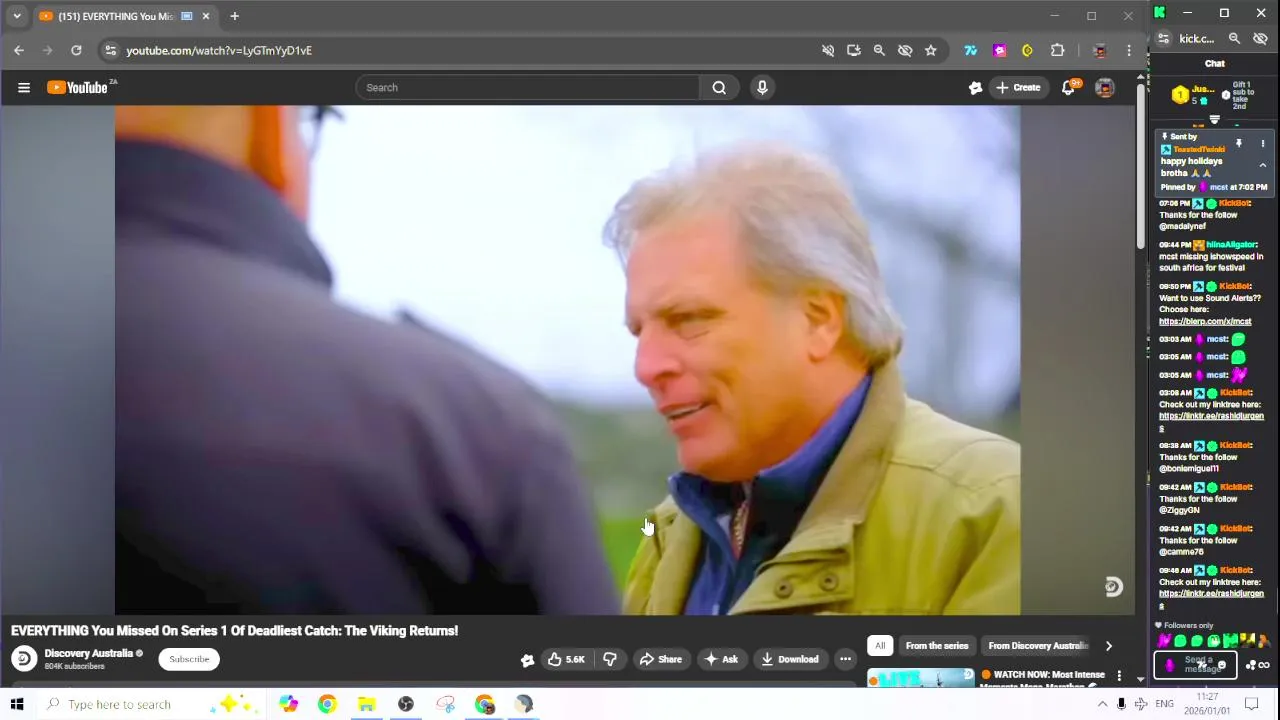Open the Discovery Australia channel name link
The height and width of the screenshot is (720, 1280).
(x=89, y=653)
